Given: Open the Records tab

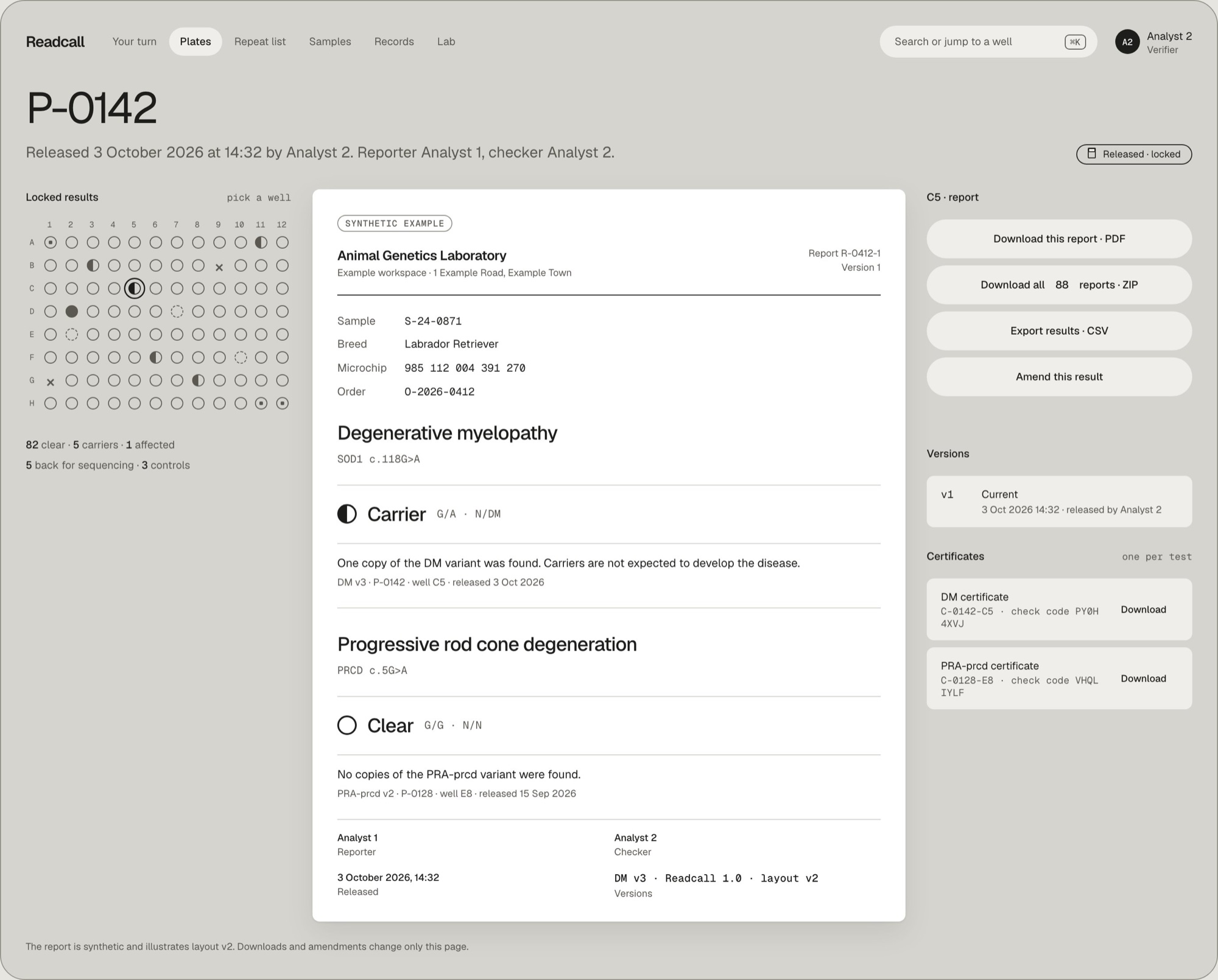Looking at the screenshot, I should (394, 41).
